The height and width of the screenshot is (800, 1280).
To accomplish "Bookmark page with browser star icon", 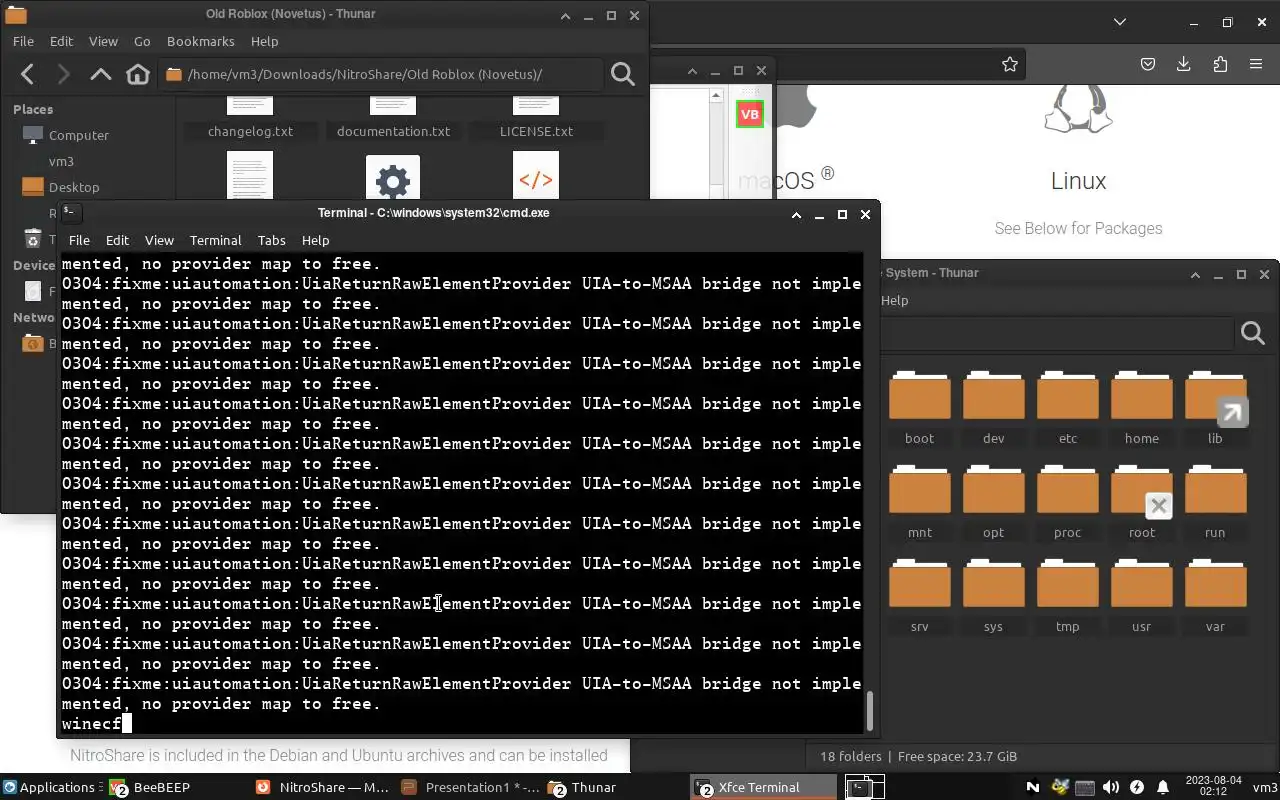I will (x=1010, y=64).
